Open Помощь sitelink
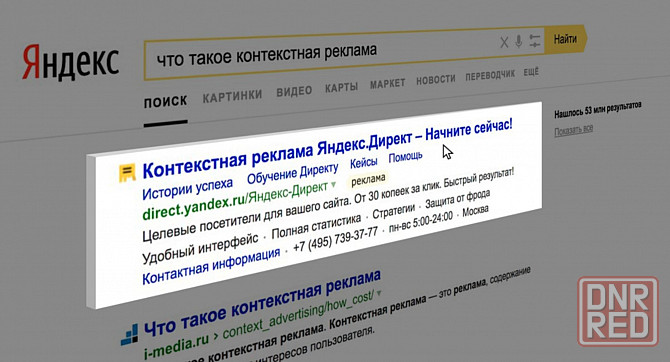The width and height of the screenshot is (670, 362). [406, 156]
